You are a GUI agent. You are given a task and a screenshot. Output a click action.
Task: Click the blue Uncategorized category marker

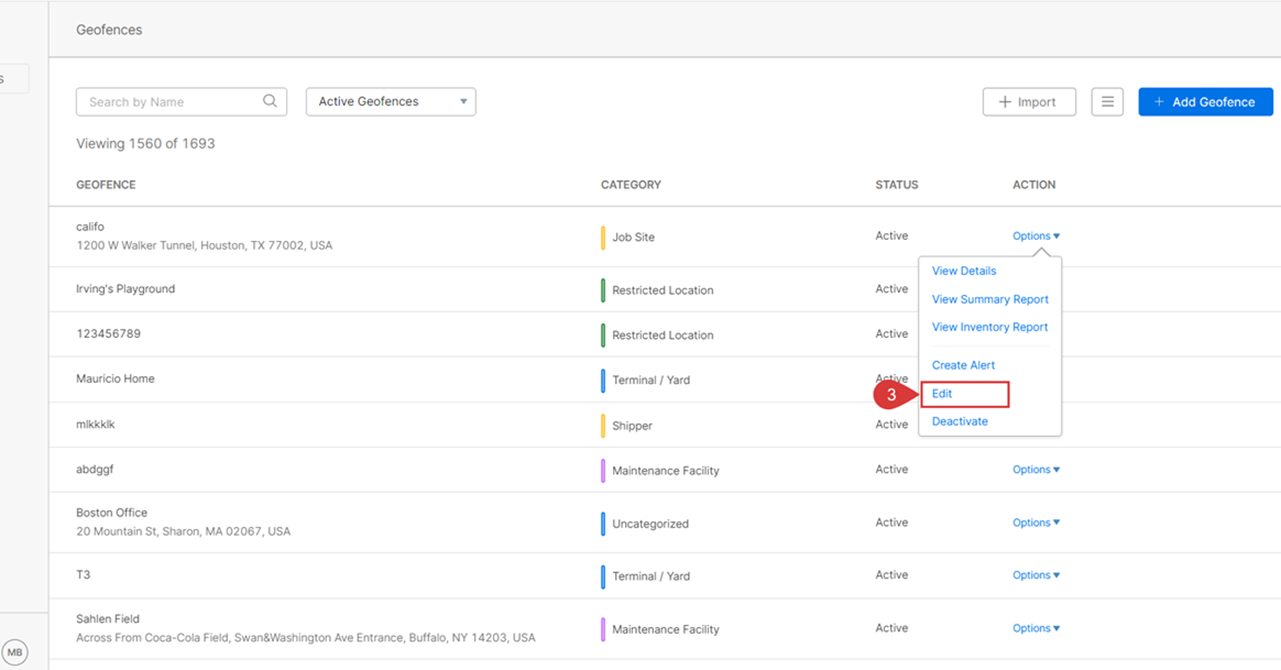(x=603, y=523)
